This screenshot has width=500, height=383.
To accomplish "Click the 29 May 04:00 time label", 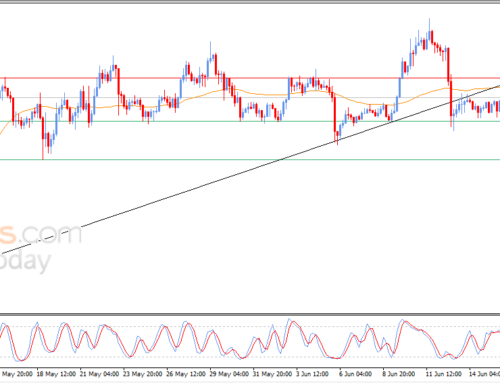I will click(229, 374).
